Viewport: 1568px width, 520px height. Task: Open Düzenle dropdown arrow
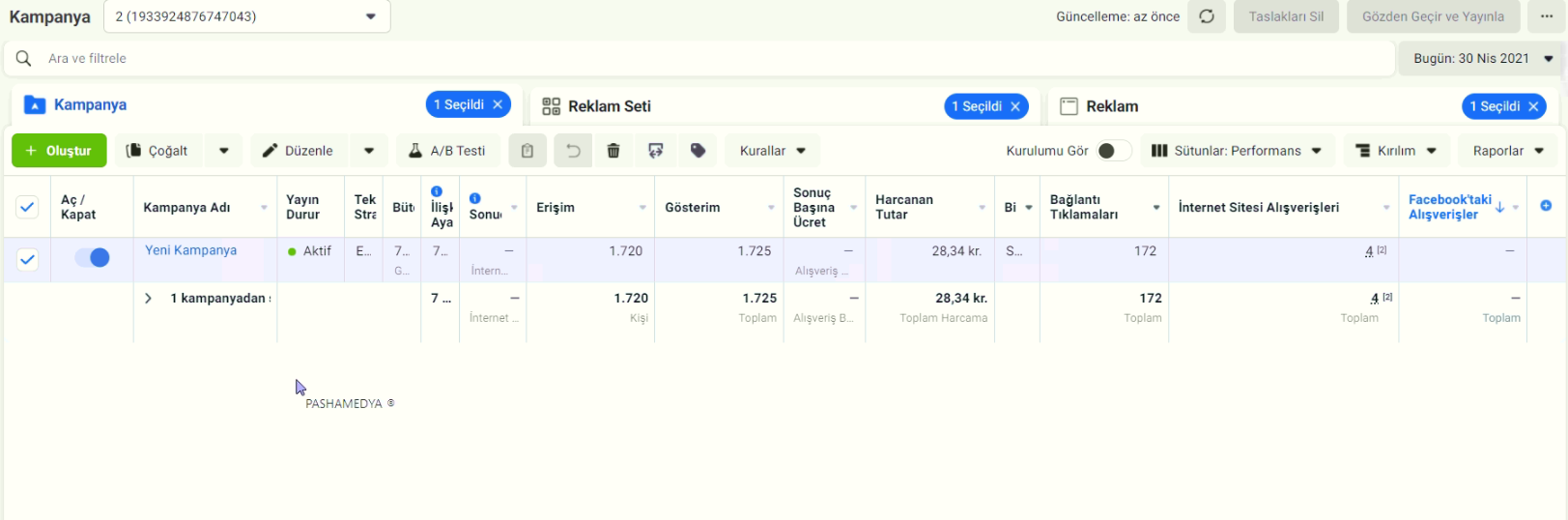pos(369,151)
